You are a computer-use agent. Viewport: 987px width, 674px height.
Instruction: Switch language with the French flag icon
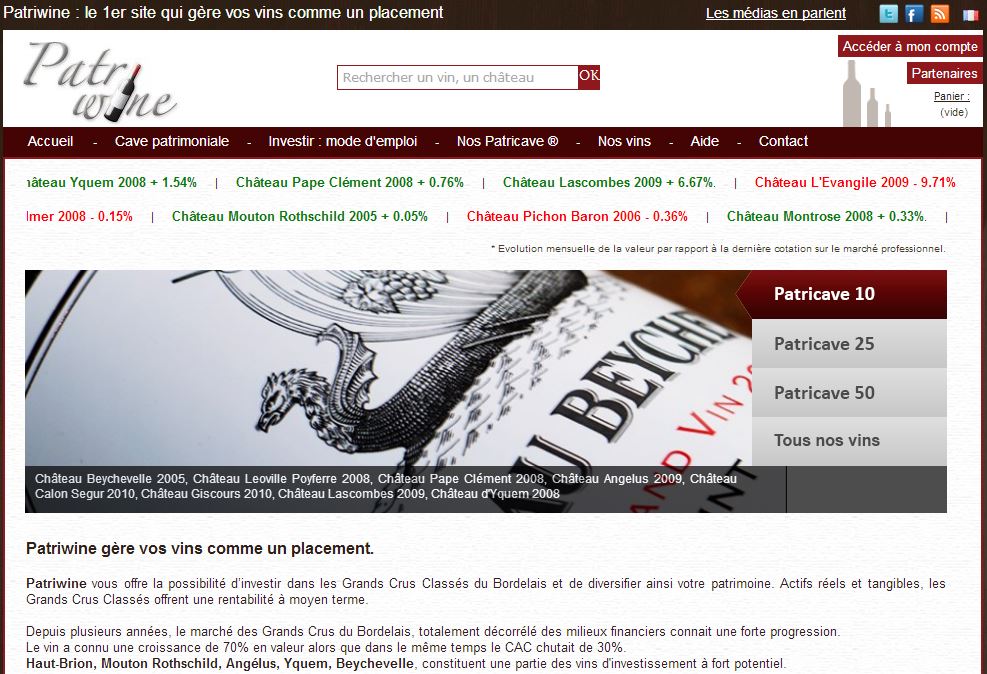click(x=969, y=15)
